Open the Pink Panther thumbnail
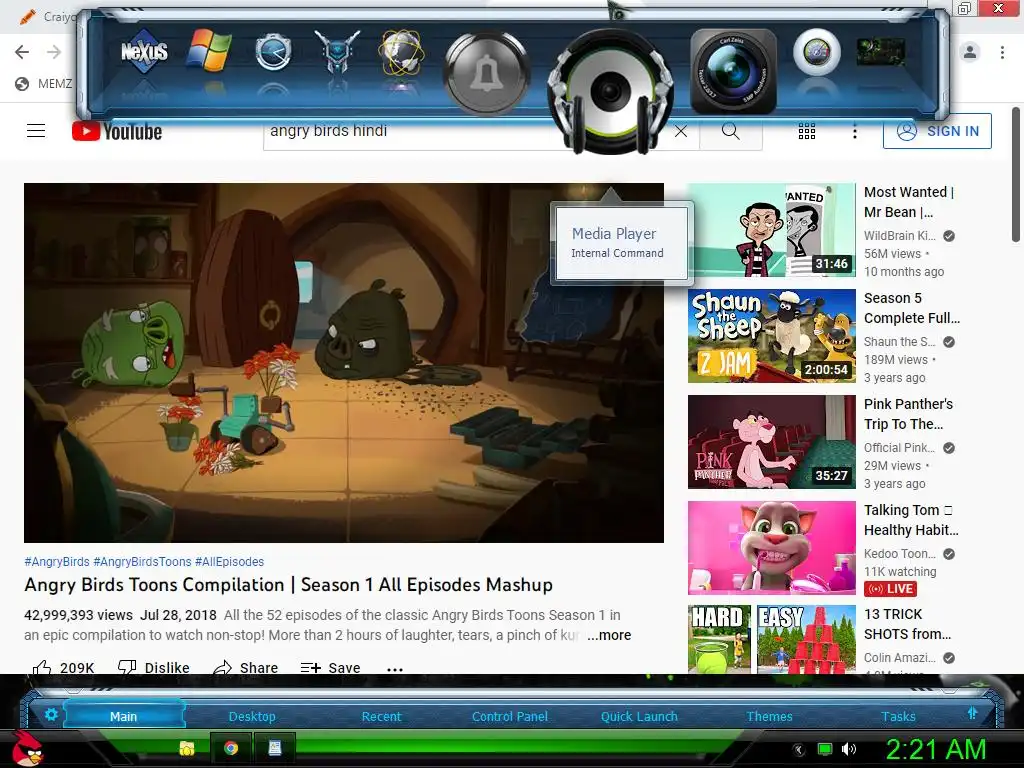 (x=771, y=441)
